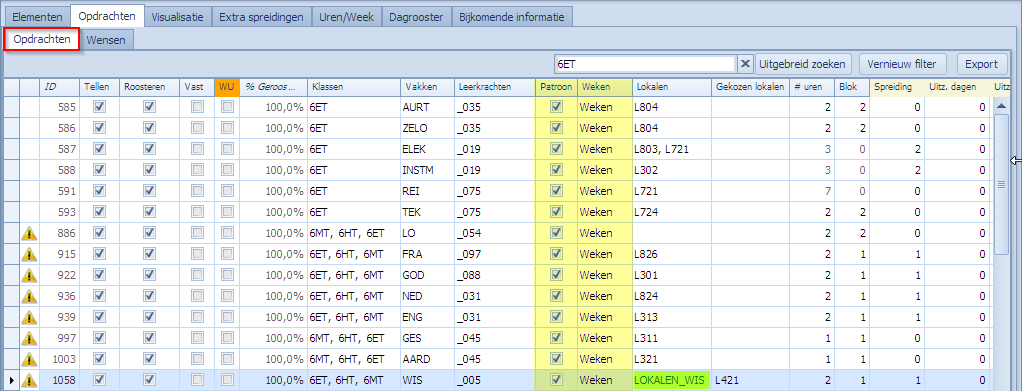Toggle Tellen checkbox for row 585
The image size is (1022, 391).
pos(99,106)
